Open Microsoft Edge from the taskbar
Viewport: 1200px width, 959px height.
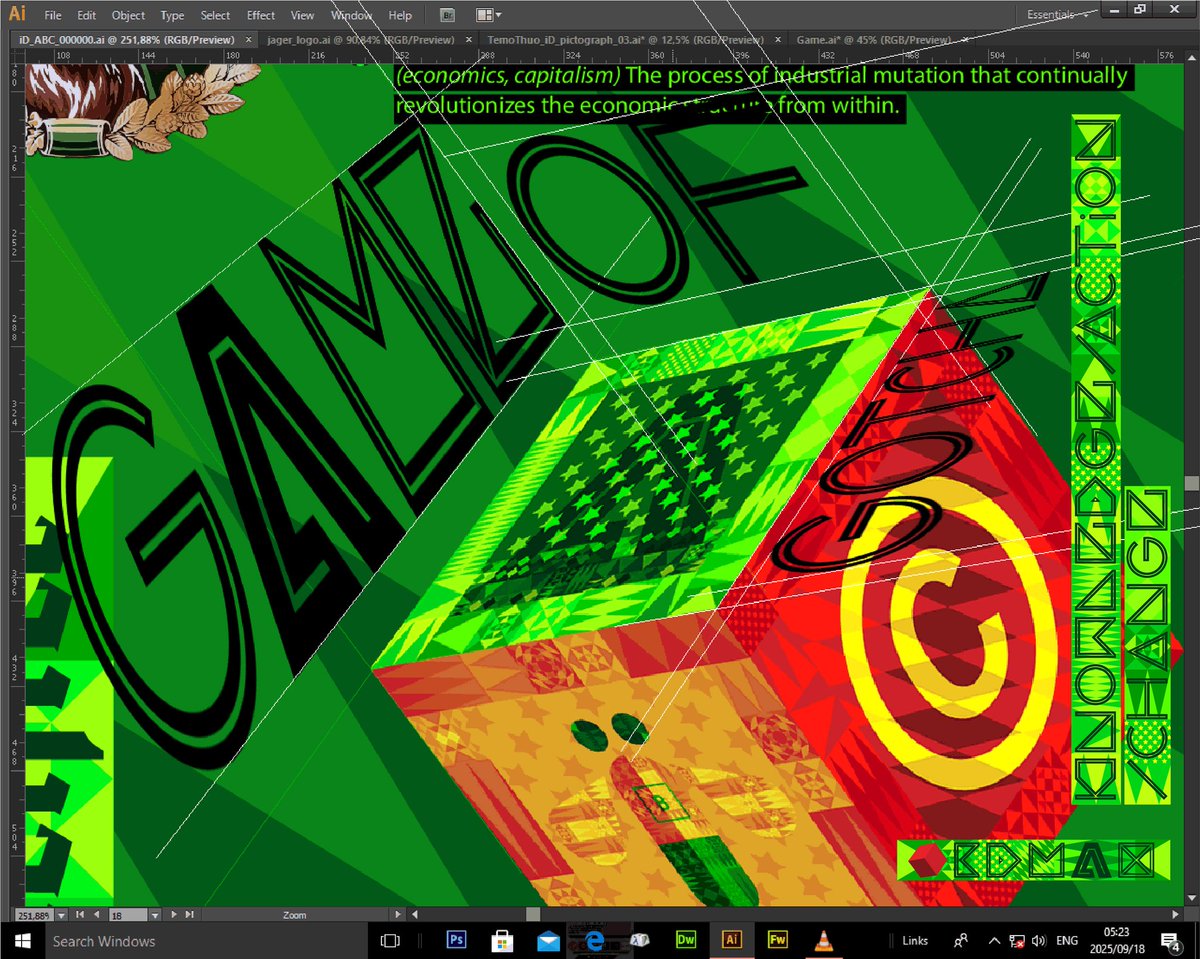[594, 940]
